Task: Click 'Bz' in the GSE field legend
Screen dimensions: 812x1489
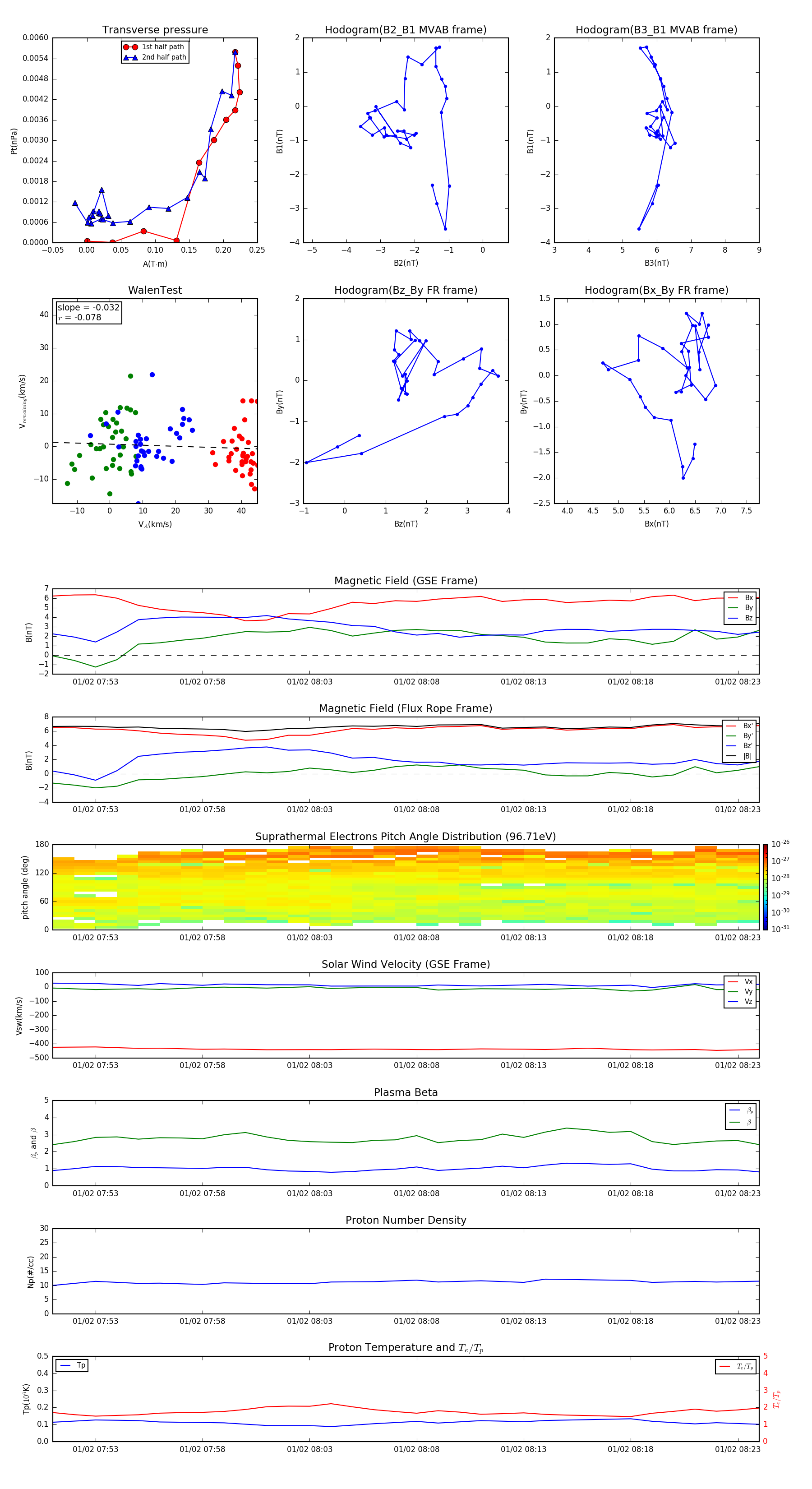Action: (749, 618)
